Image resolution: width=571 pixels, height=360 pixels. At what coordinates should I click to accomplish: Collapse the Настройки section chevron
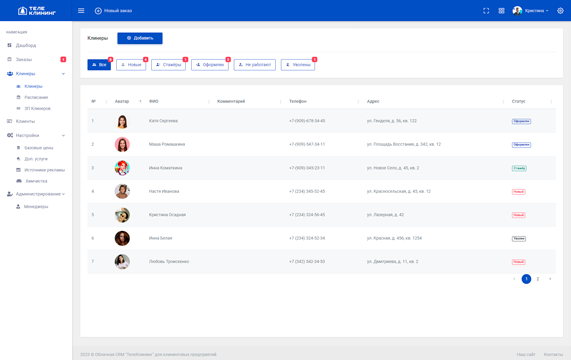click(x=63, y=135)
